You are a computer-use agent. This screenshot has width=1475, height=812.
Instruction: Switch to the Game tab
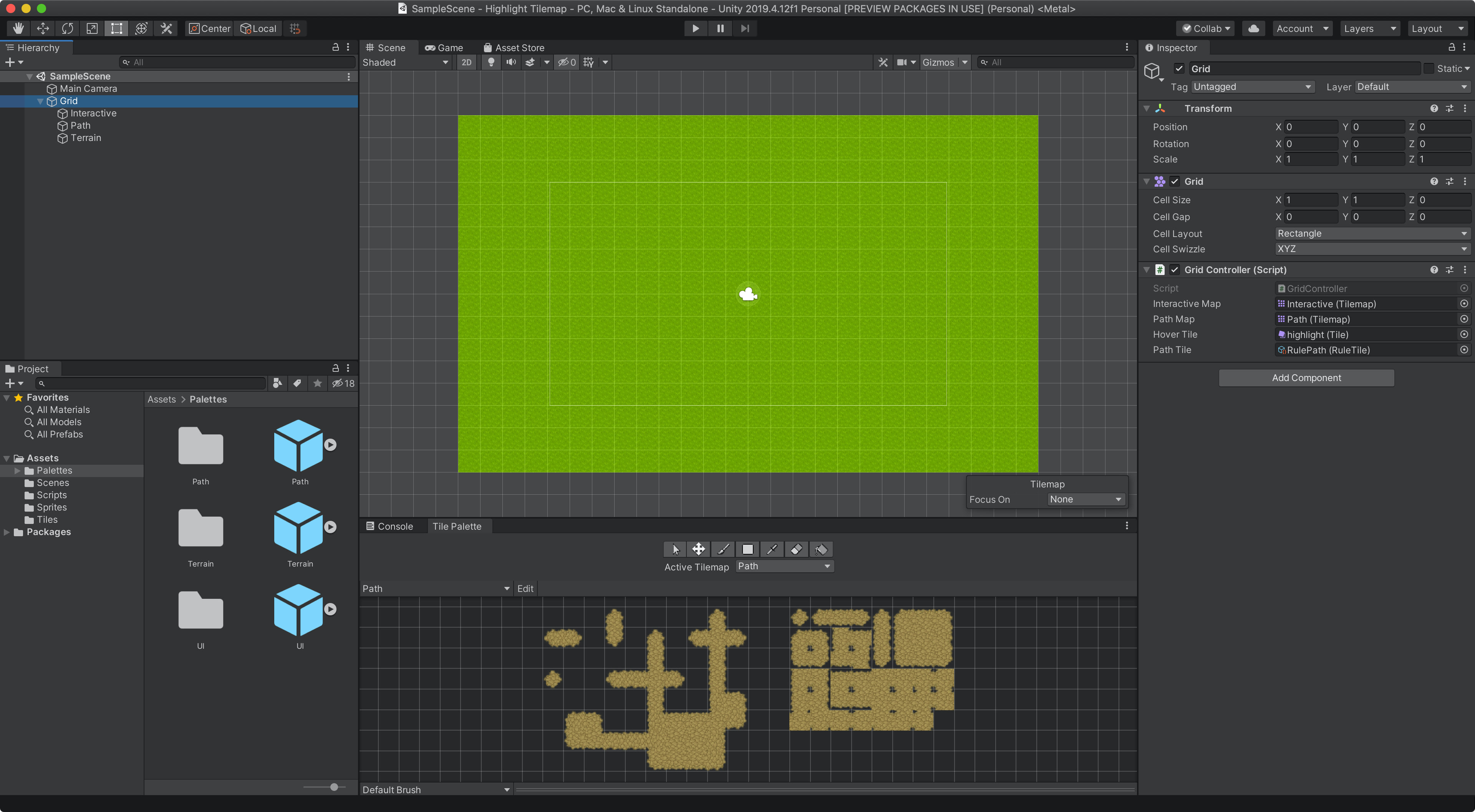[444, 48]
